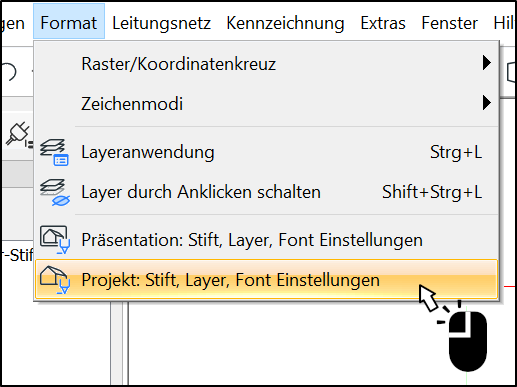Select the electrical plug icon in left toolbar

pyautogui.click(x=19, y=134)
